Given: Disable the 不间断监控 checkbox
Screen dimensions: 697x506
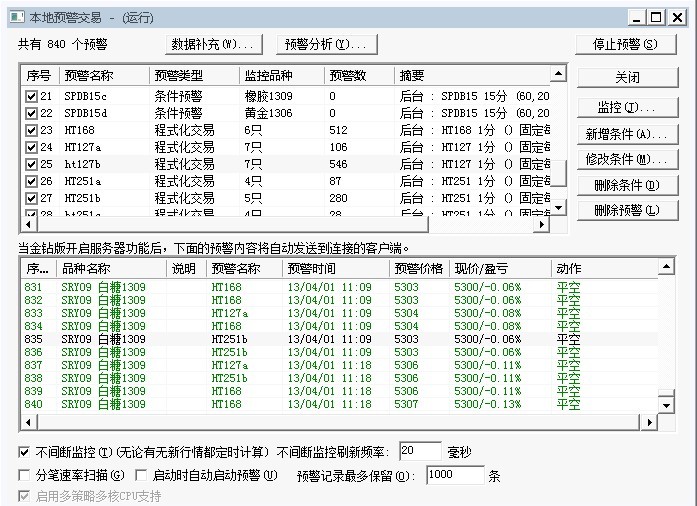Looking at the screenshot, I should [x=25, y=452].
